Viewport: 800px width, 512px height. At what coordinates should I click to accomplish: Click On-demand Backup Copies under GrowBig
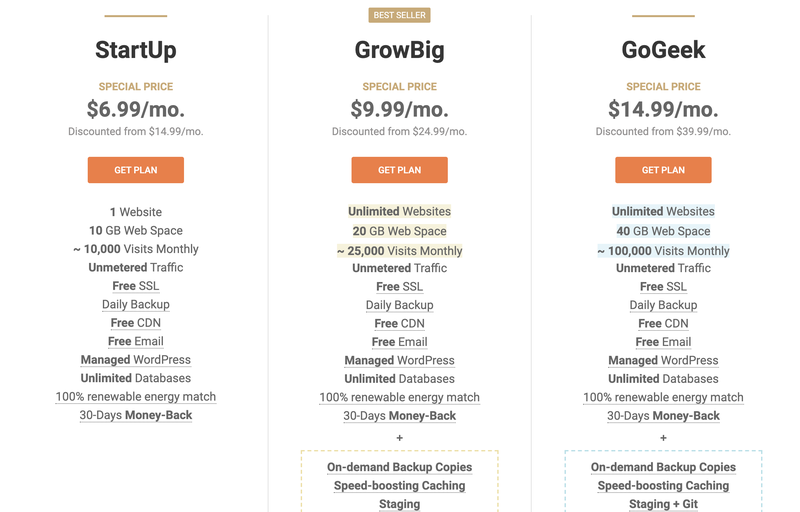pos(399,467)
